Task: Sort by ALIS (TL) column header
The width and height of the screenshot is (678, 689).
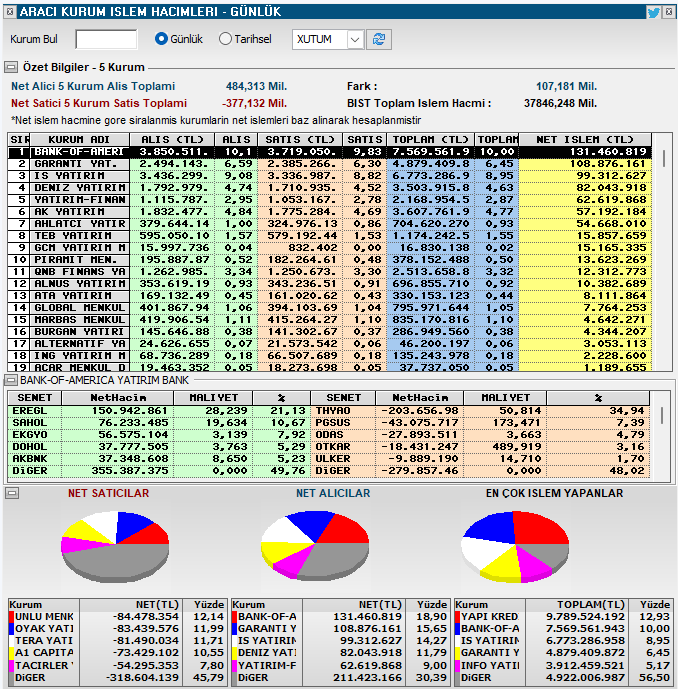Action: (x=172, y=139)
